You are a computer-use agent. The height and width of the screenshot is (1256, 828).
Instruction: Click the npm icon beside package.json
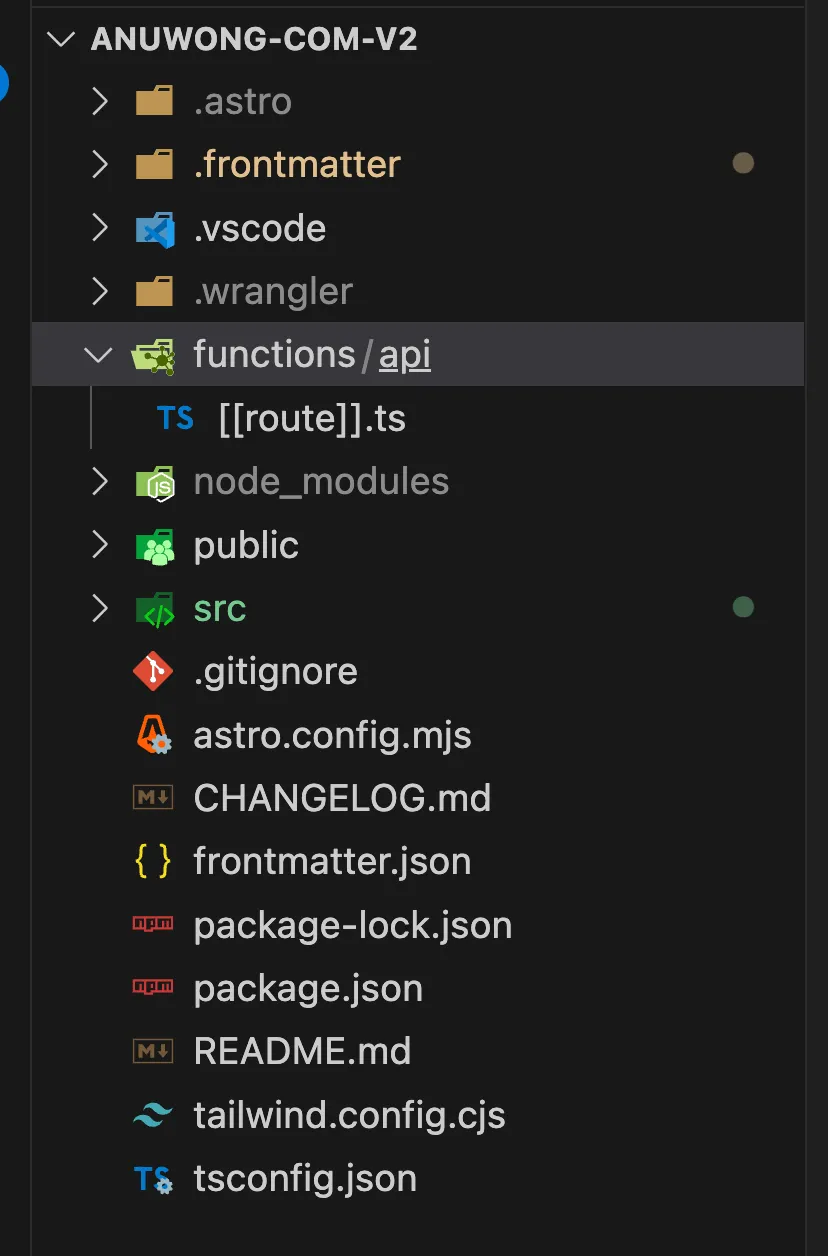pos(153,988)
